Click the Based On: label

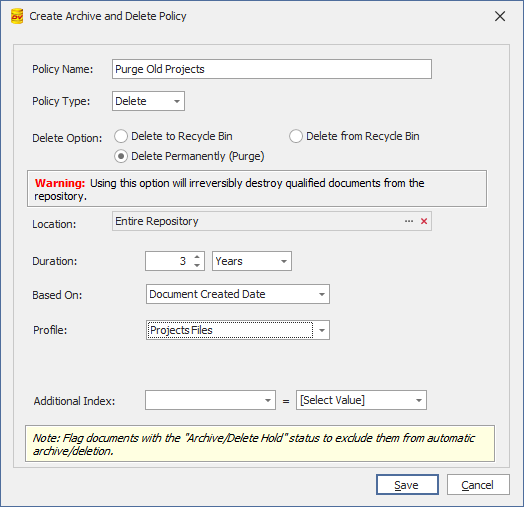click(x=57, y=295)
